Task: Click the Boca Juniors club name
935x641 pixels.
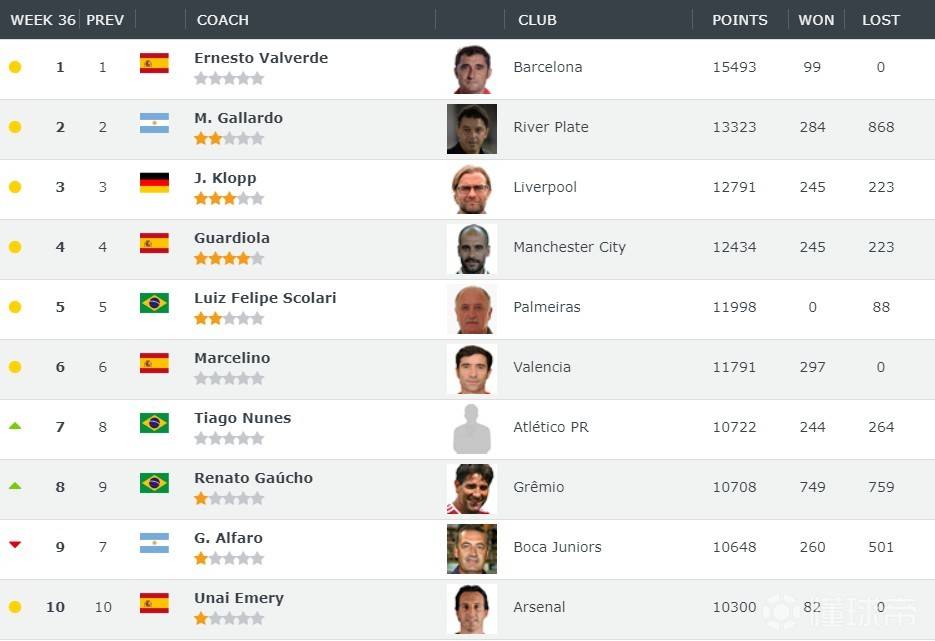Action: pyautogui.click(x=557, y=547)
